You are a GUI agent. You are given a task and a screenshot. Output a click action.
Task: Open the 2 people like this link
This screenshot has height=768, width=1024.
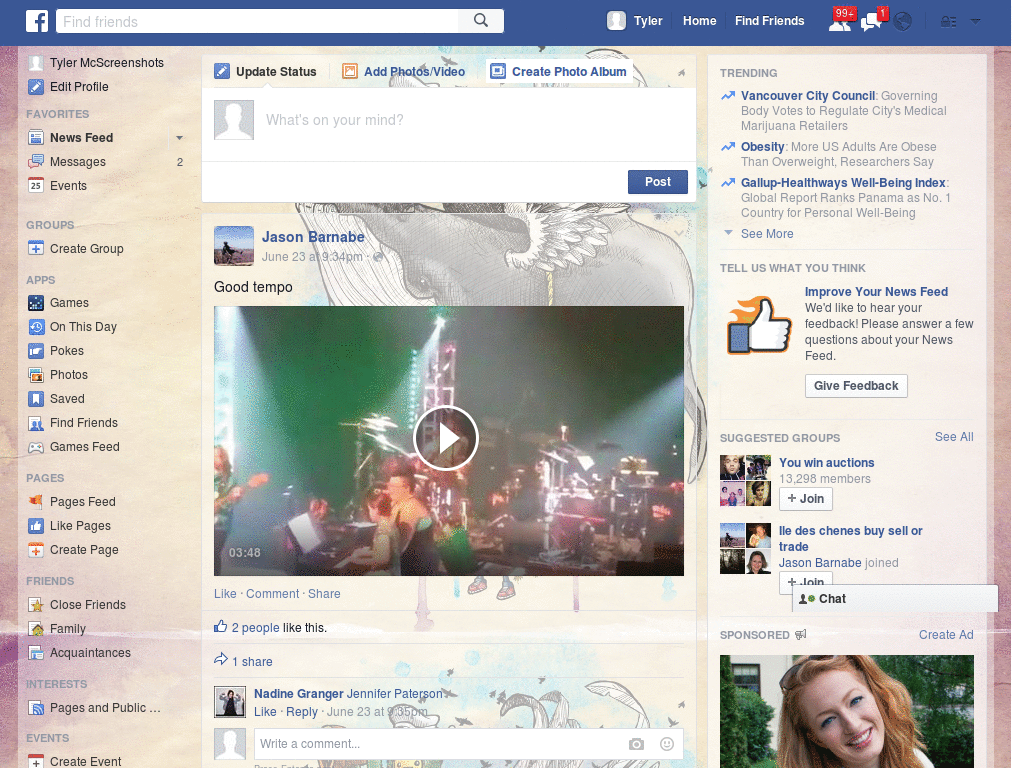click(x=255, y=628)
